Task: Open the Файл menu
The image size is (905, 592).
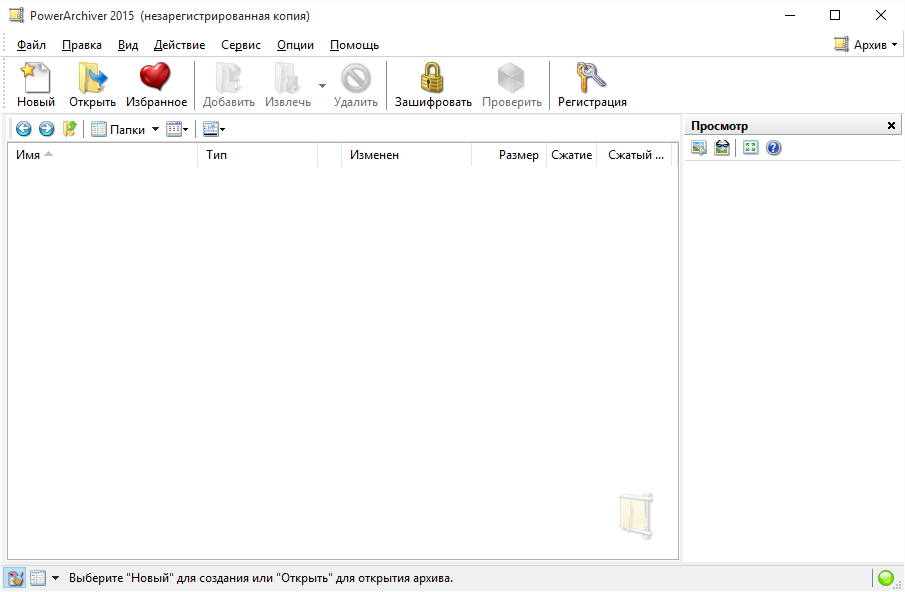Action: 31,45
